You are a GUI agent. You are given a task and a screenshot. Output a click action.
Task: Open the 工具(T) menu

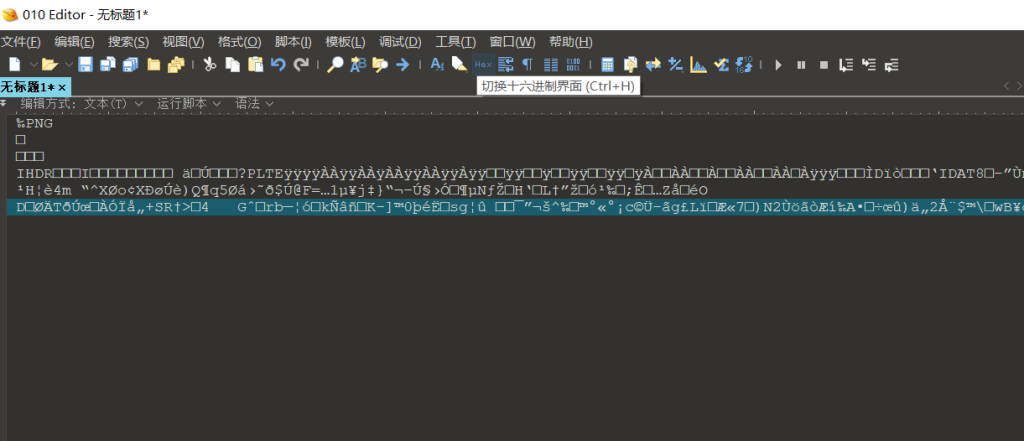tap(455, 41)
